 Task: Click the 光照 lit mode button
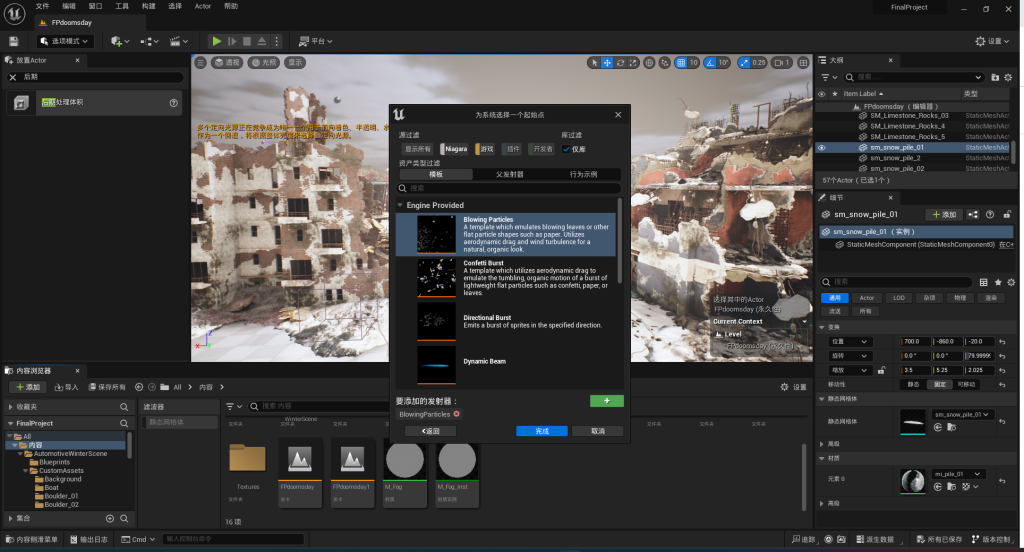pos(264,63)
